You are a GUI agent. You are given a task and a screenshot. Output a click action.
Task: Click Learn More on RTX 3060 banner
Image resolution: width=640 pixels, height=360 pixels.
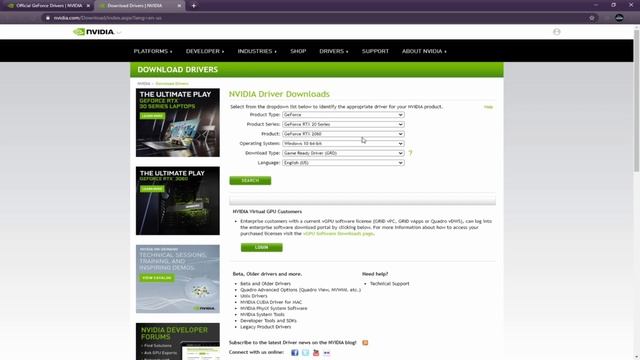(x=152, y=189)
